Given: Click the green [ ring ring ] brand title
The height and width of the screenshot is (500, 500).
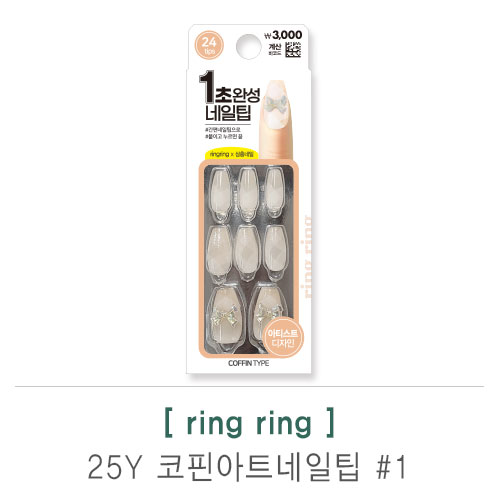Looking at the screenshot, I should coord(249,424).
